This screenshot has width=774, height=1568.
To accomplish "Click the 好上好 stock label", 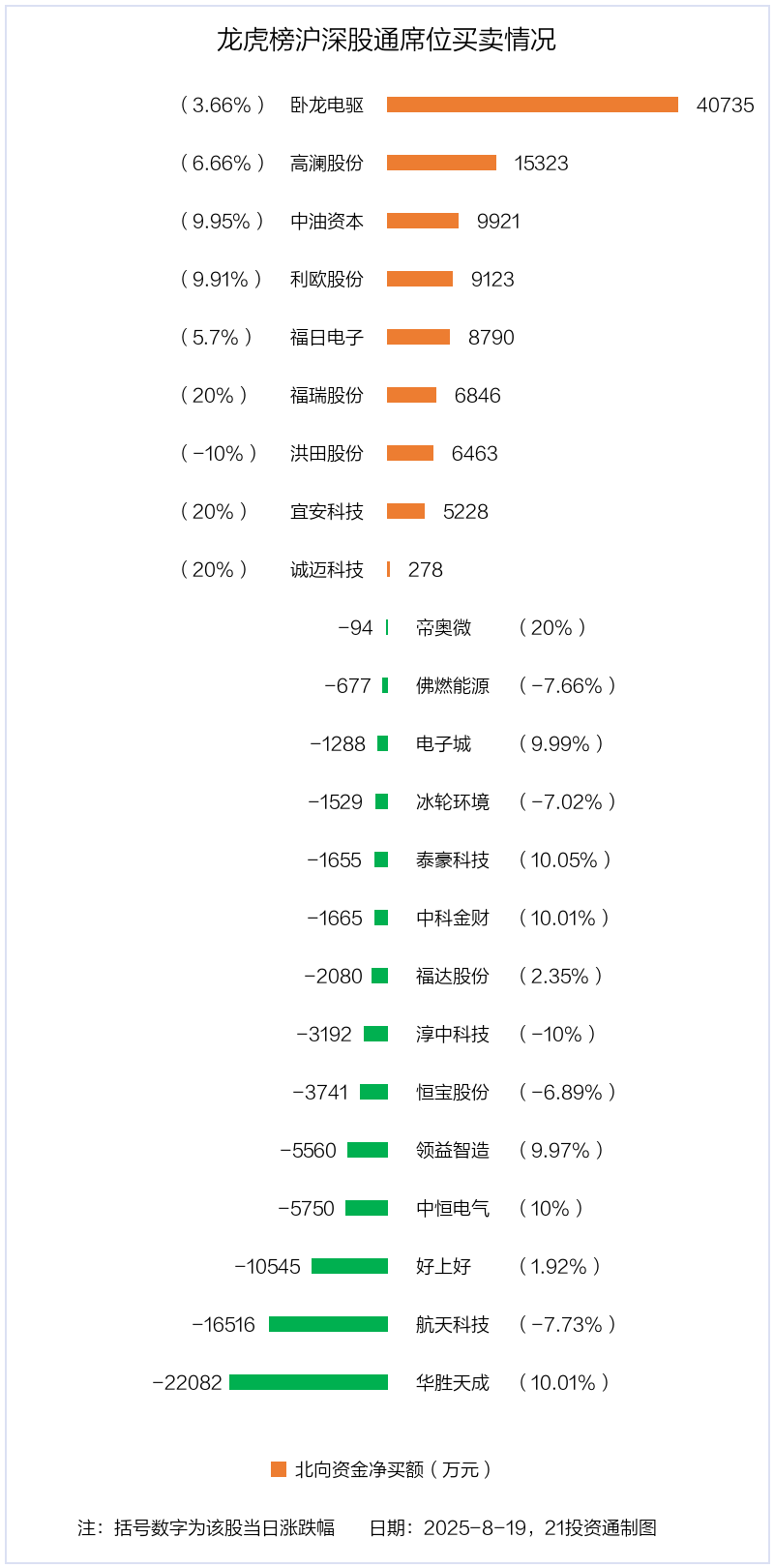I will coord(443,1266).
